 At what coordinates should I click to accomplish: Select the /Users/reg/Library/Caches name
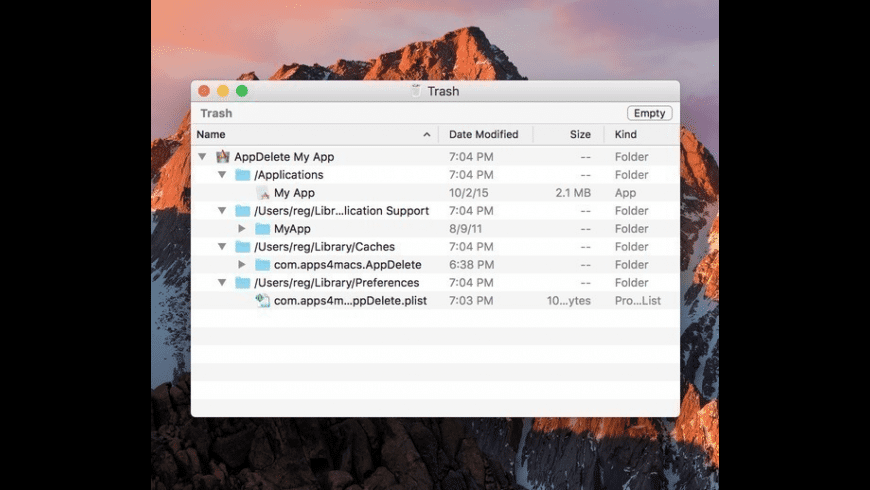[324, 247]
